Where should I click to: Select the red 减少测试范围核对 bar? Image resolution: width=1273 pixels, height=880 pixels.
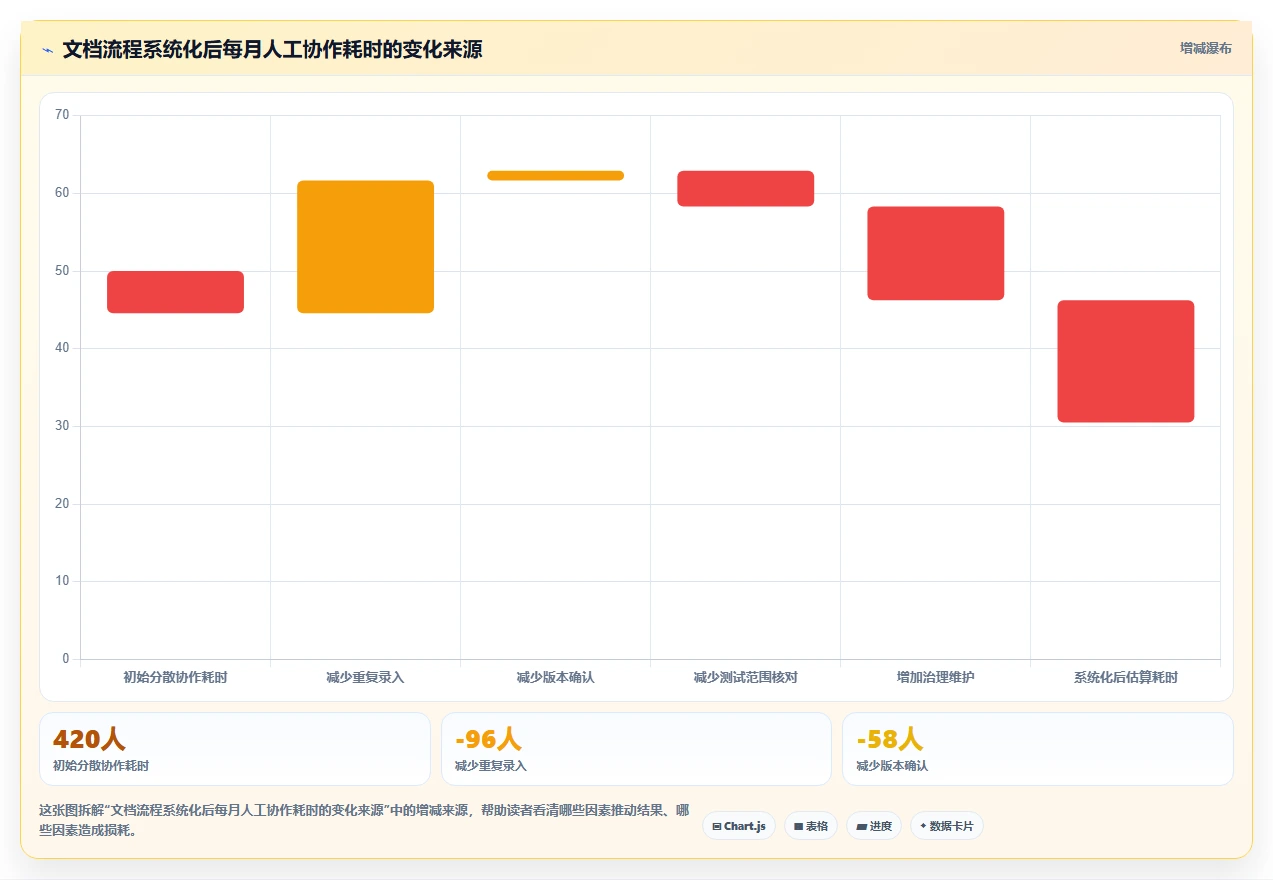click(x=745, y=189)
